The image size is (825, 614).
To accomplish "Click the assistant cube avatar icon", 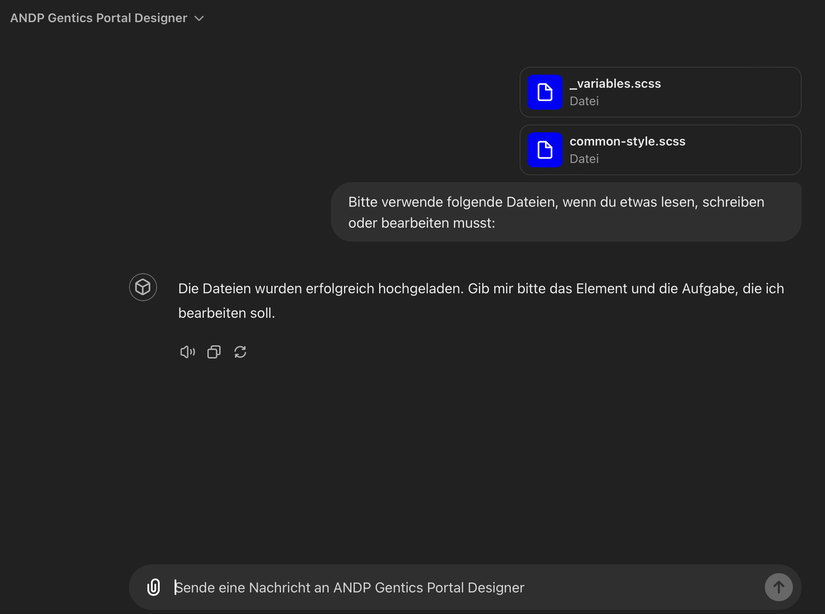I will coord(143,288).
